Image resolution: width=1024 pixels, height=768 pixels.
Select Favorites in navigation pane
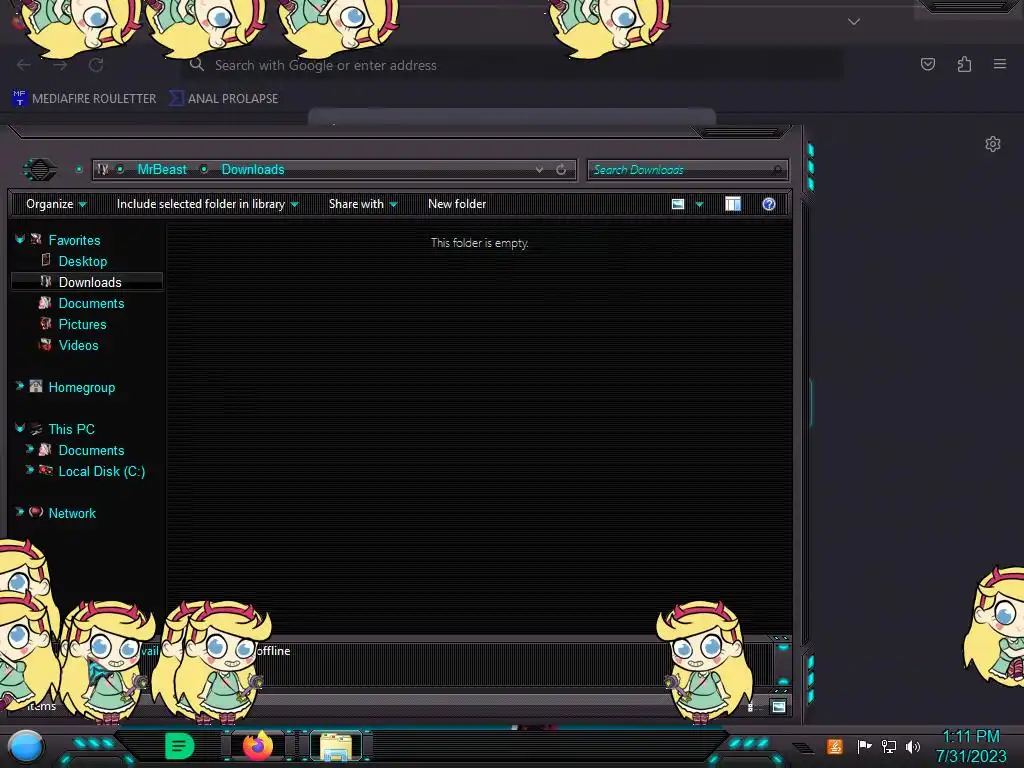pos(74,240)
